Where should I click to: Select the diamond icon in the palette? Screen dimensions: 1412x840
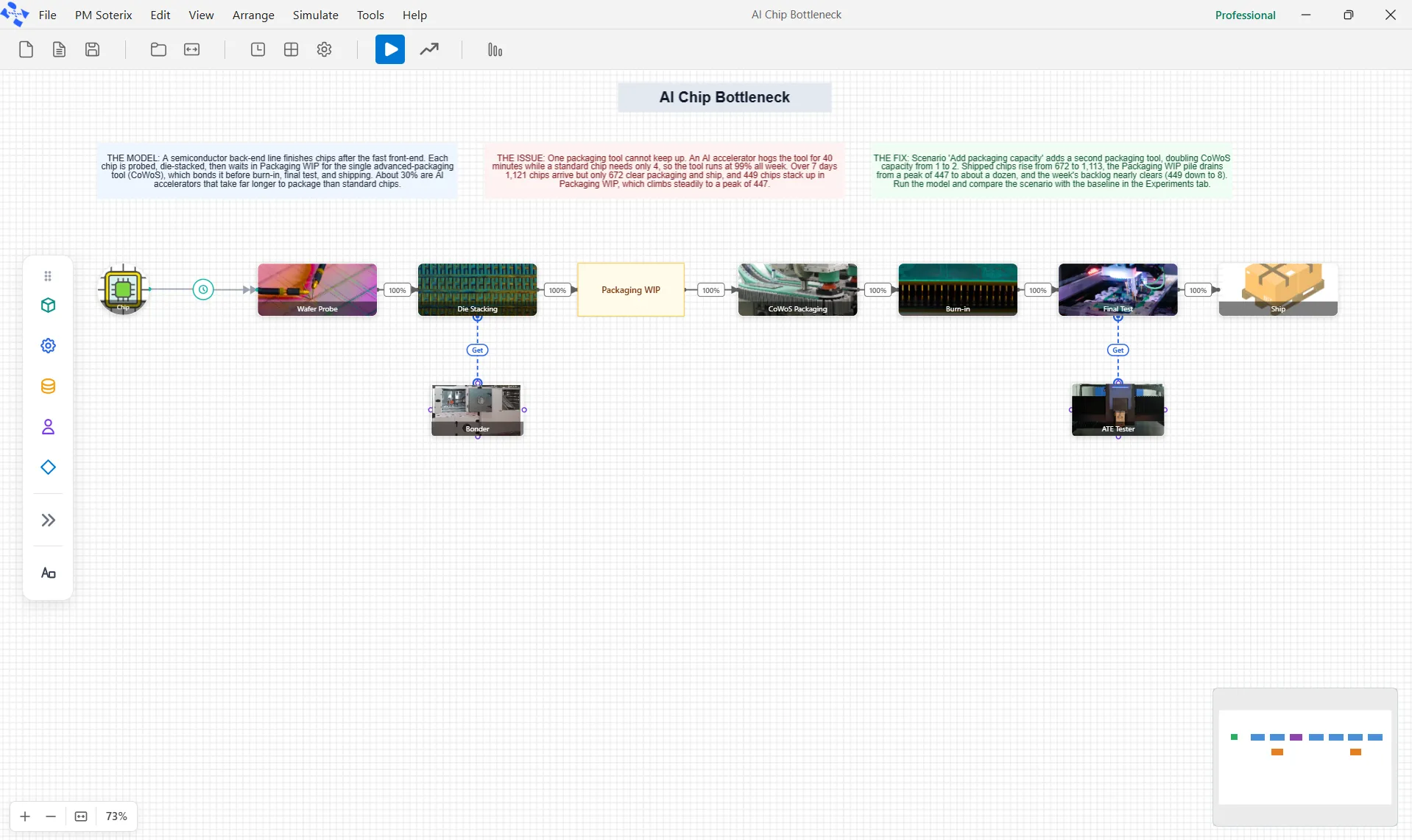pos(48,467)
